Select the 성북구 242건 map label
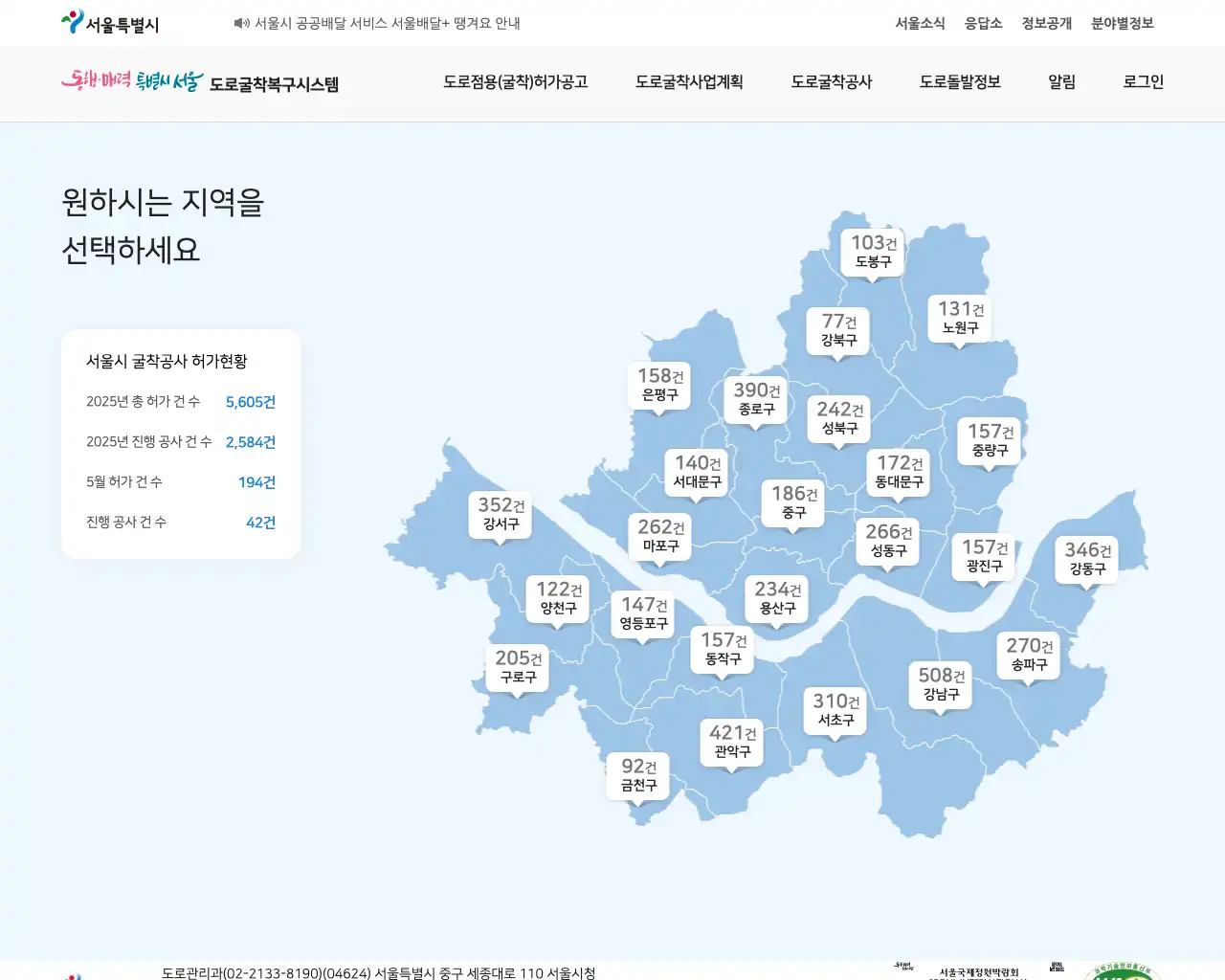Image resolution: width=1225 pixels, height=980 pixels. point(839,418)
